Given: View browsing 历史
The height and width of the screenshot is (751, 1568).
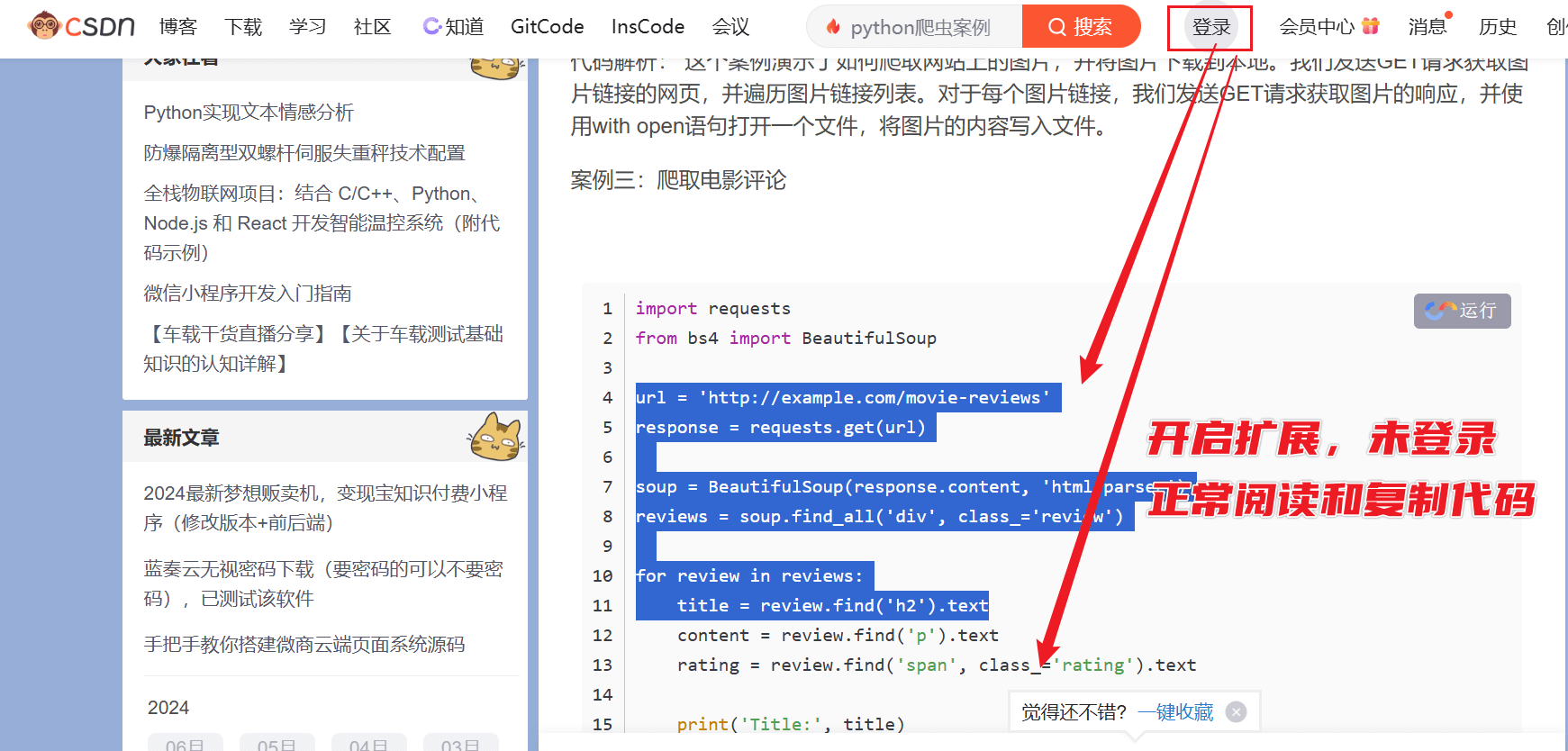Looking at the screenshot, I should point(1497,27).
